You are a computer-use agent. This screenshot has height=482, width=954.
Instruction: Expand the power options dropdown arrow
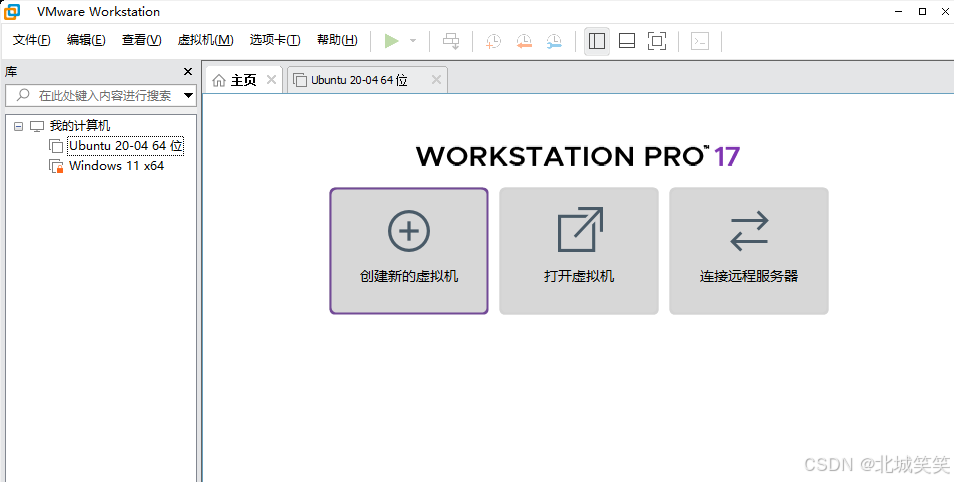[413, 41]
